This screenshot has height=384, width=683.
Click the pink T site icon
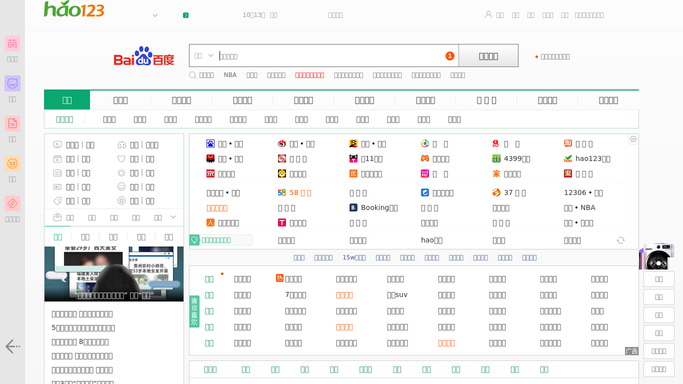click(282, 222)
